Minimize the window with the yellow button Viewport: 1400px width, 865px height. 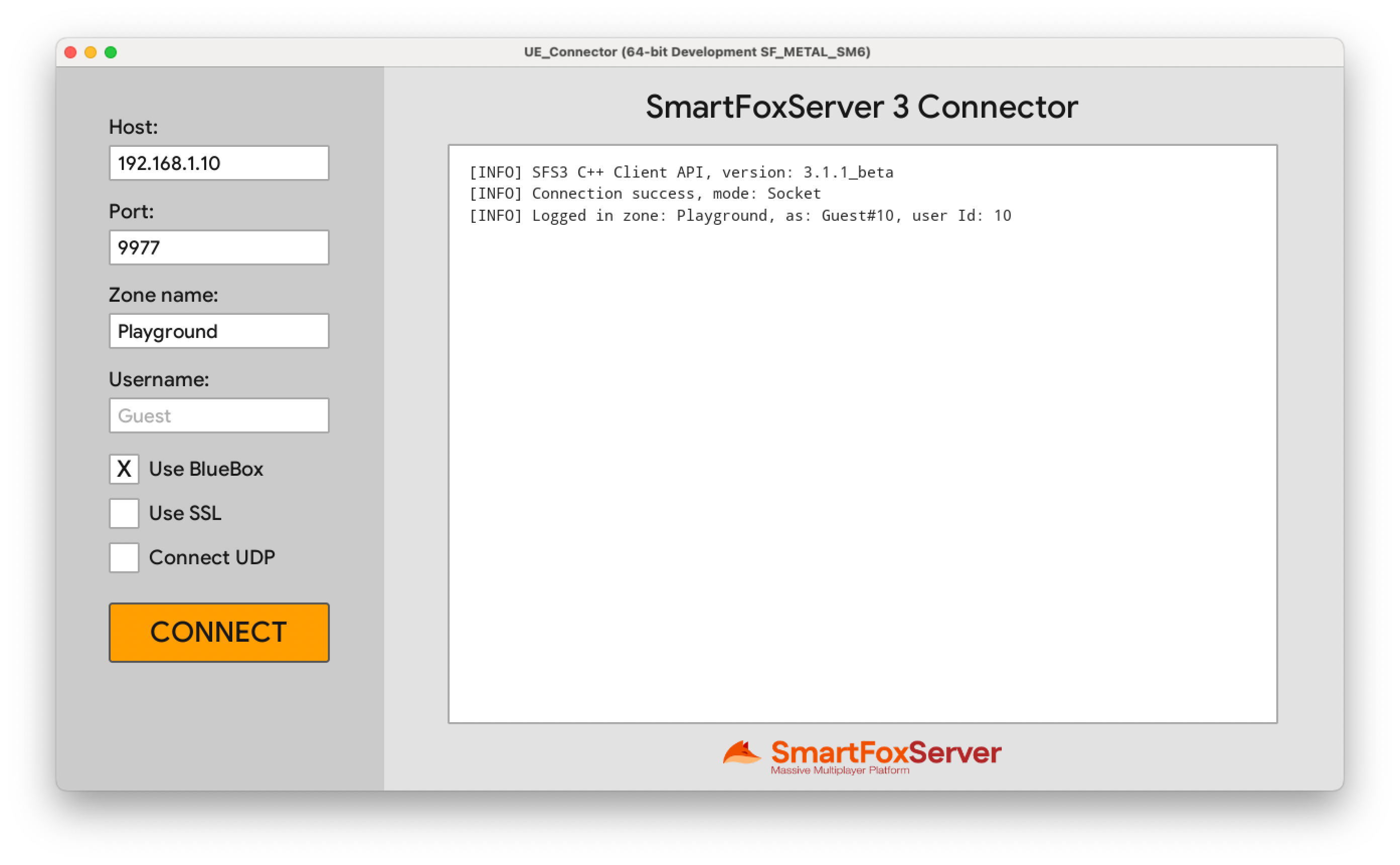[91, 53]
